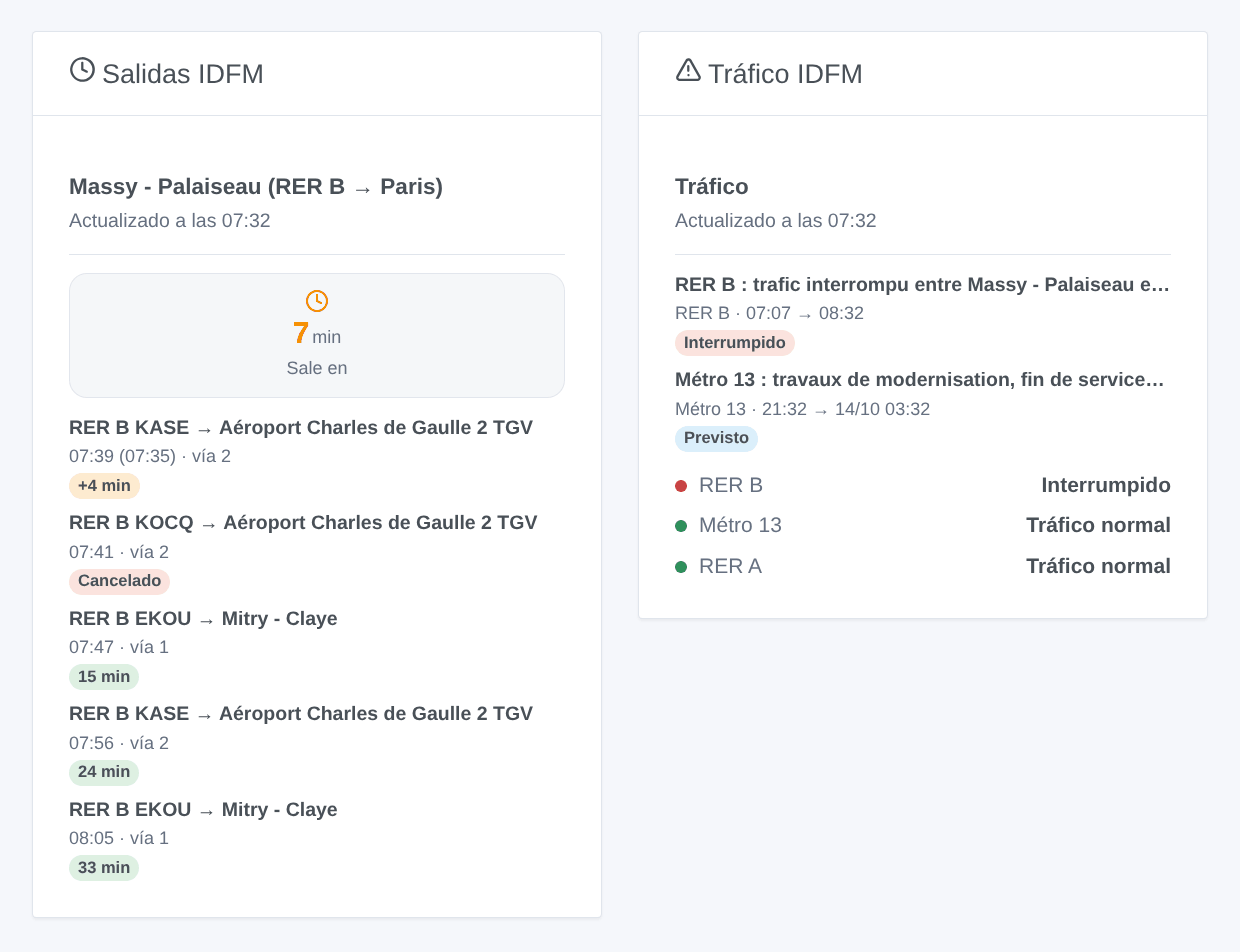
Task: Click Métro 13 · 21:32 → 14/10 03:32 period
Action: [x=802, y=409]
